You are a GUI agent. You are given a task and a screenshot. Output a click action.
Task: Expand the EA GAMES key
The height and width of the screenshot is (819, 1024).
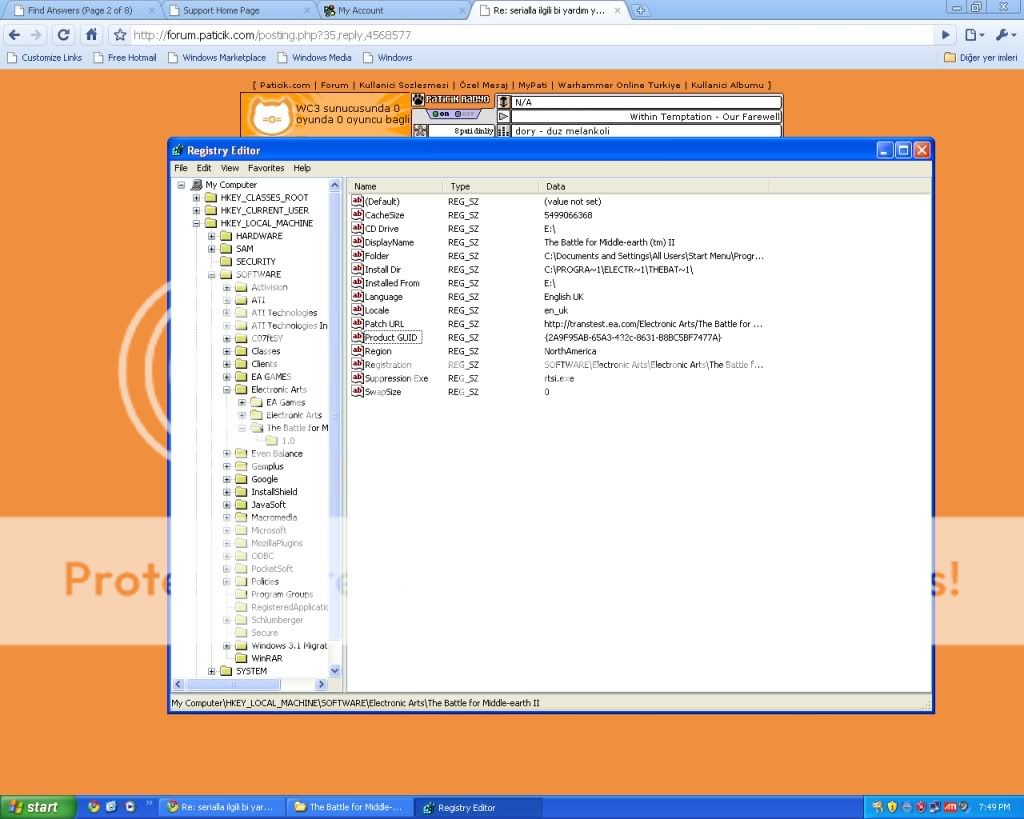coord(227,377)
